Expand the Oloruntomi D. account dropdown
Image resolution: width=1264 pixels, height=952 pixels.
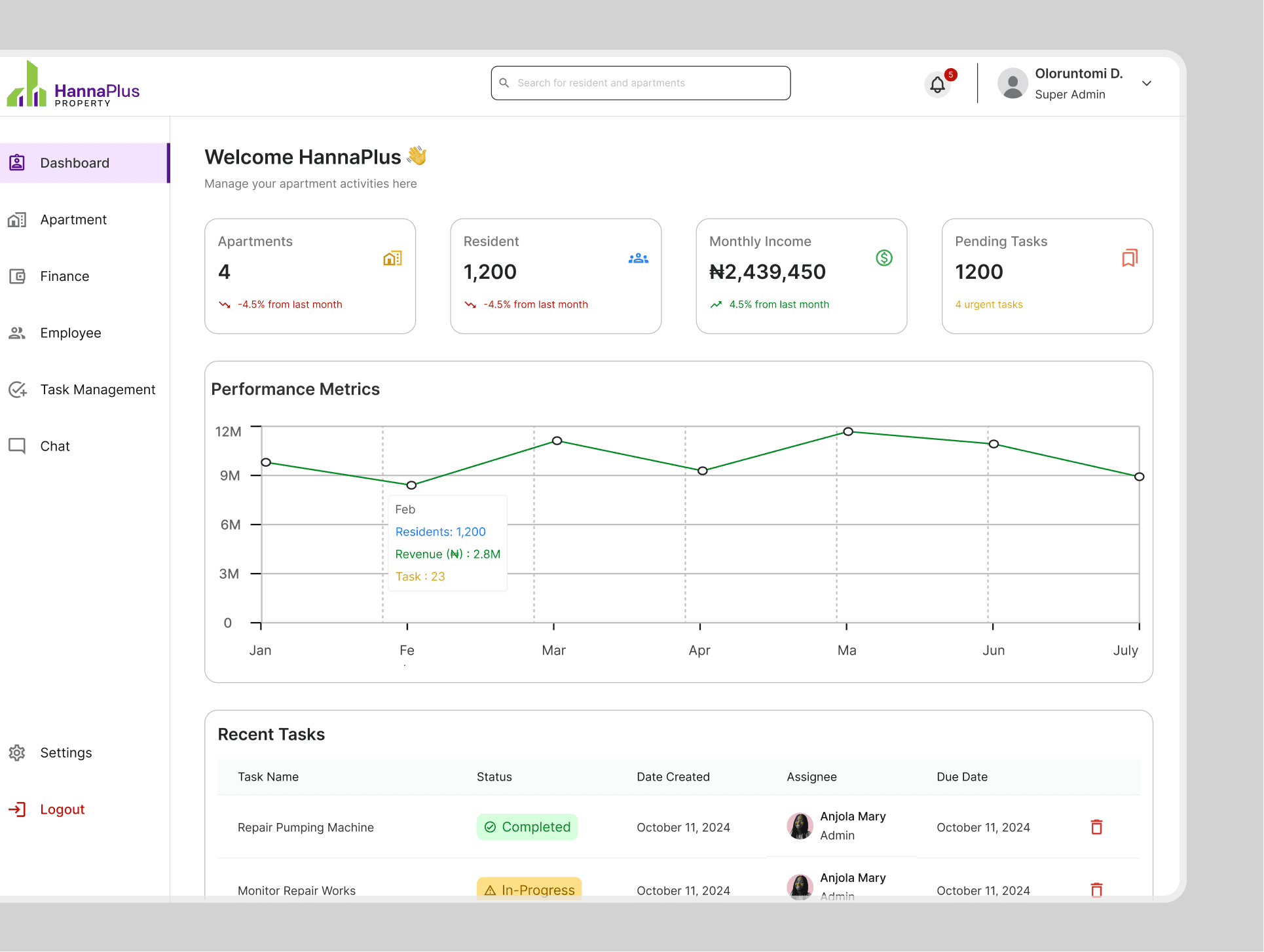(1147, 83)
